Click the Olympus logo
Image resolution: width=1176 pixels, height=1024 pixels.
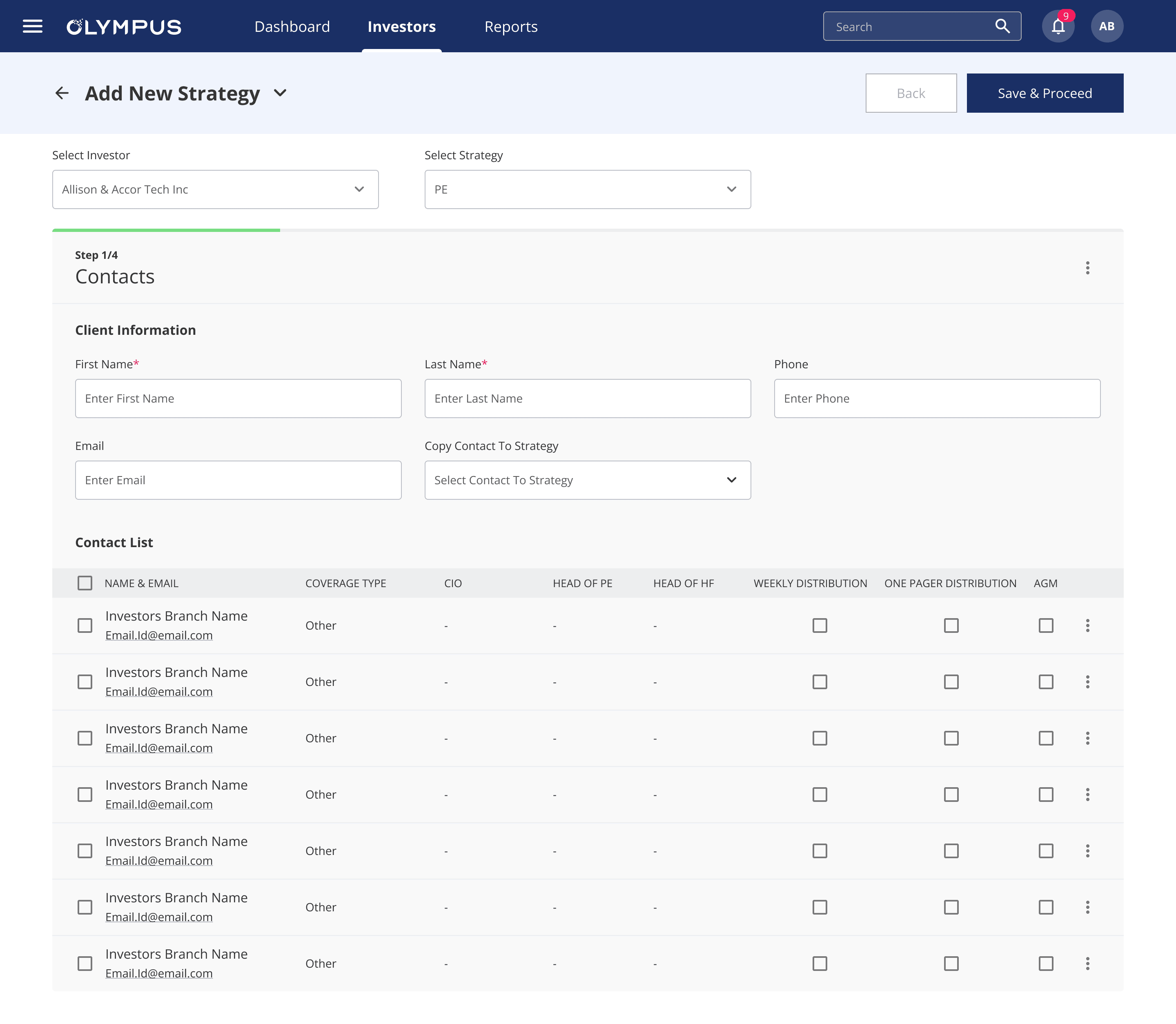124,27
